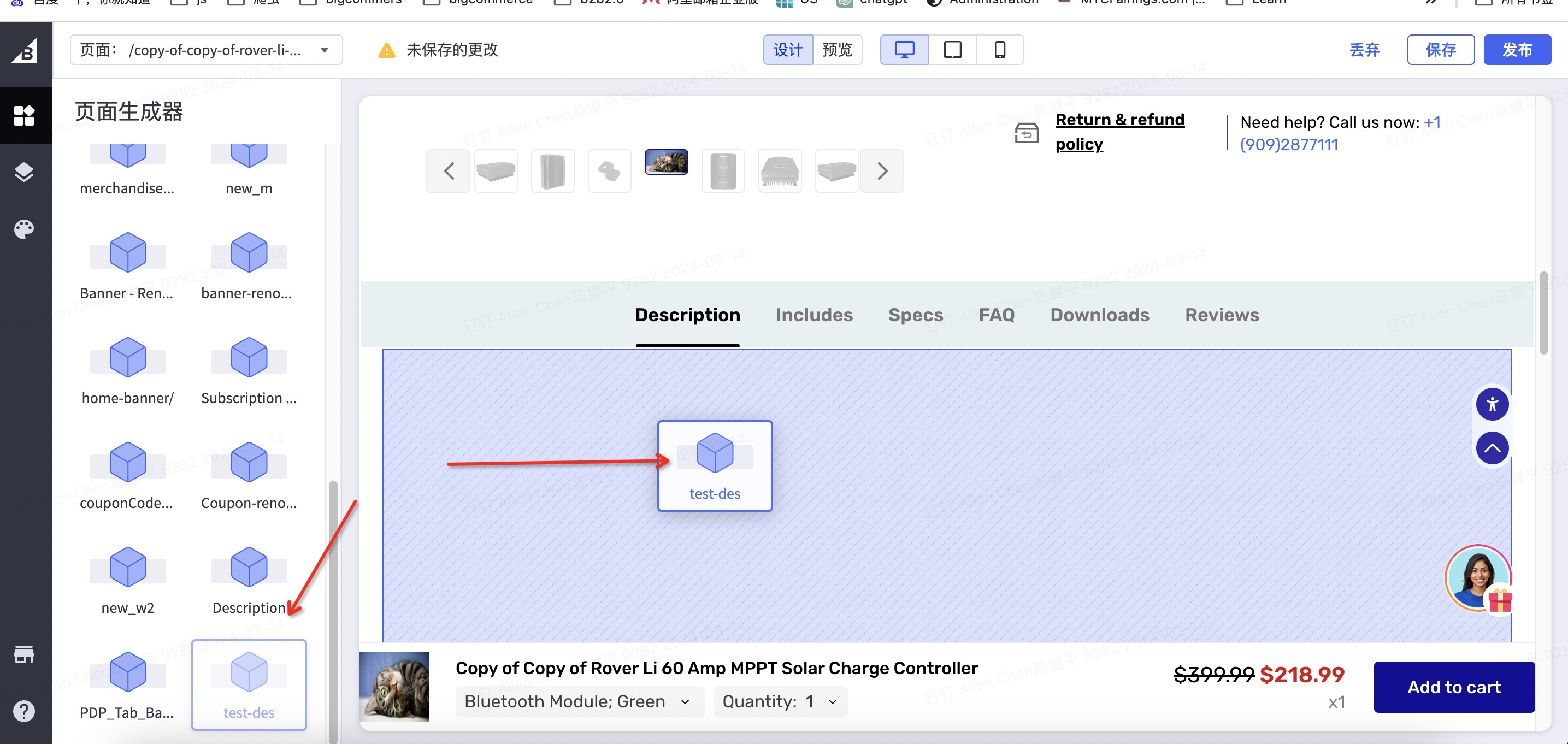This screenshot has width=1568, height=744.
Task: Select tablet viewport icon
Action: (x=953, y=49)
